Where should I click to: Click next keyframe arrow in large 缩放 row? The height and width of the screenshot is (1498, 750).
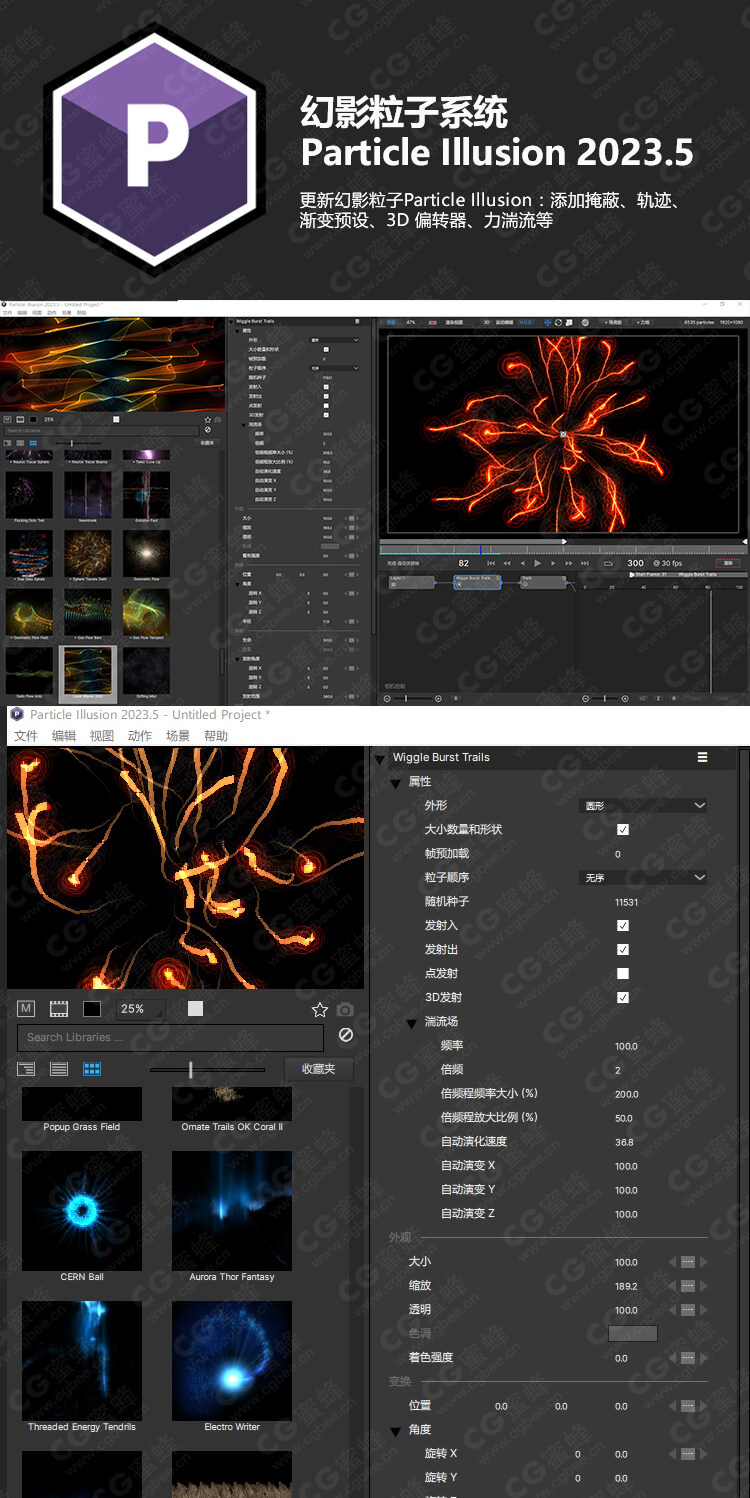[704, 1286]
